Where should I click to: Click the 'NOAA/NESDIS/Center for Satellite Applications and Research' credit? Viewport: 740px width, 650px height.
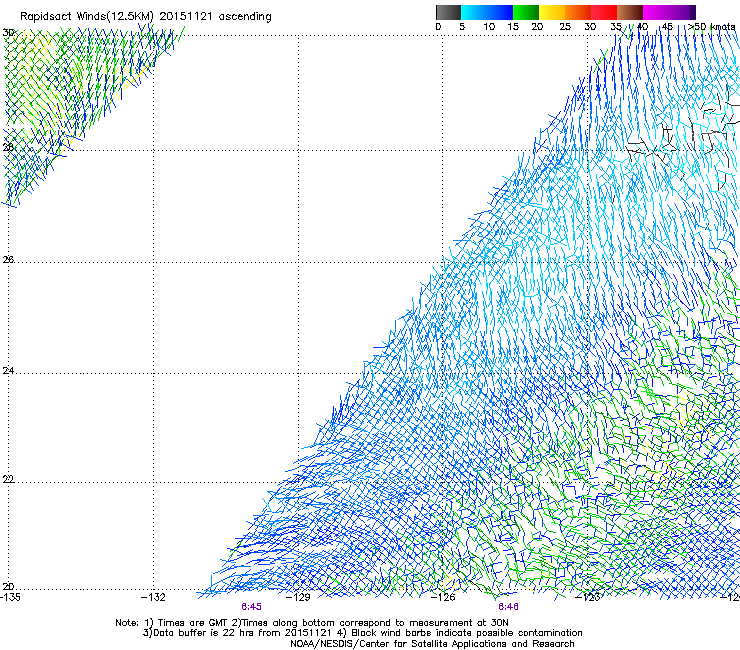(x=432, y=644)
